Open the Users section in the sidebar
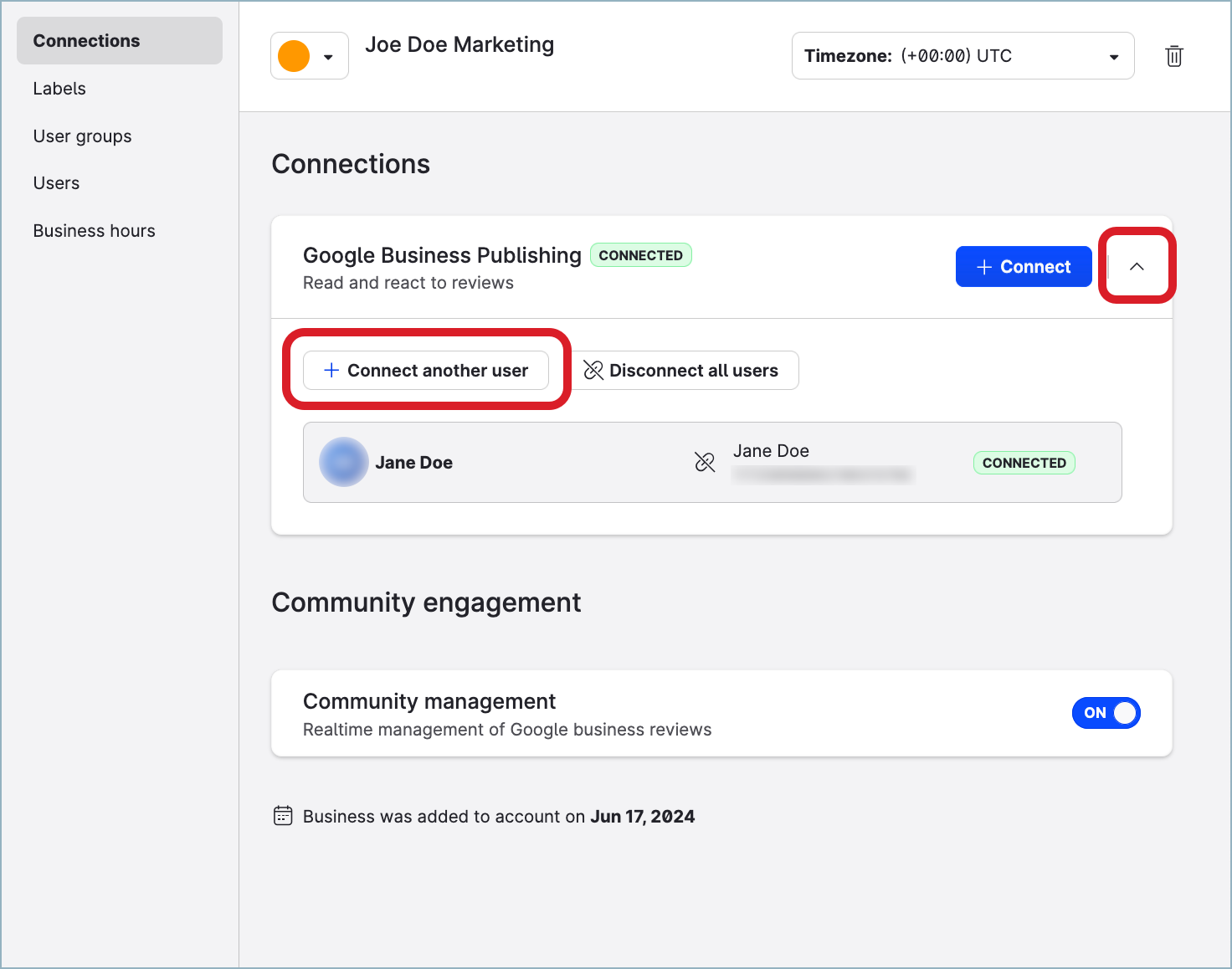The image size is (1232, 969). [56, 182]
